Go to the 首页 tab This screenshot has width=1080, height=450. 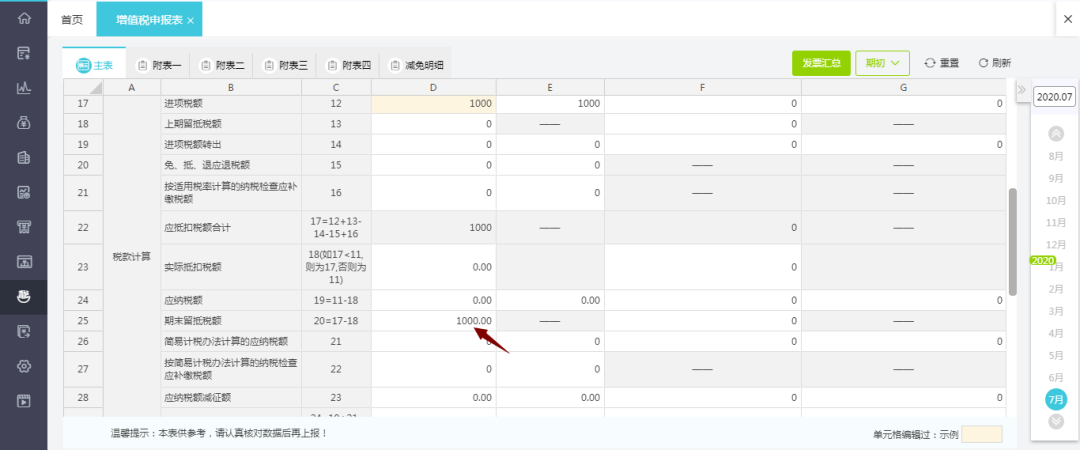point(72,20)
